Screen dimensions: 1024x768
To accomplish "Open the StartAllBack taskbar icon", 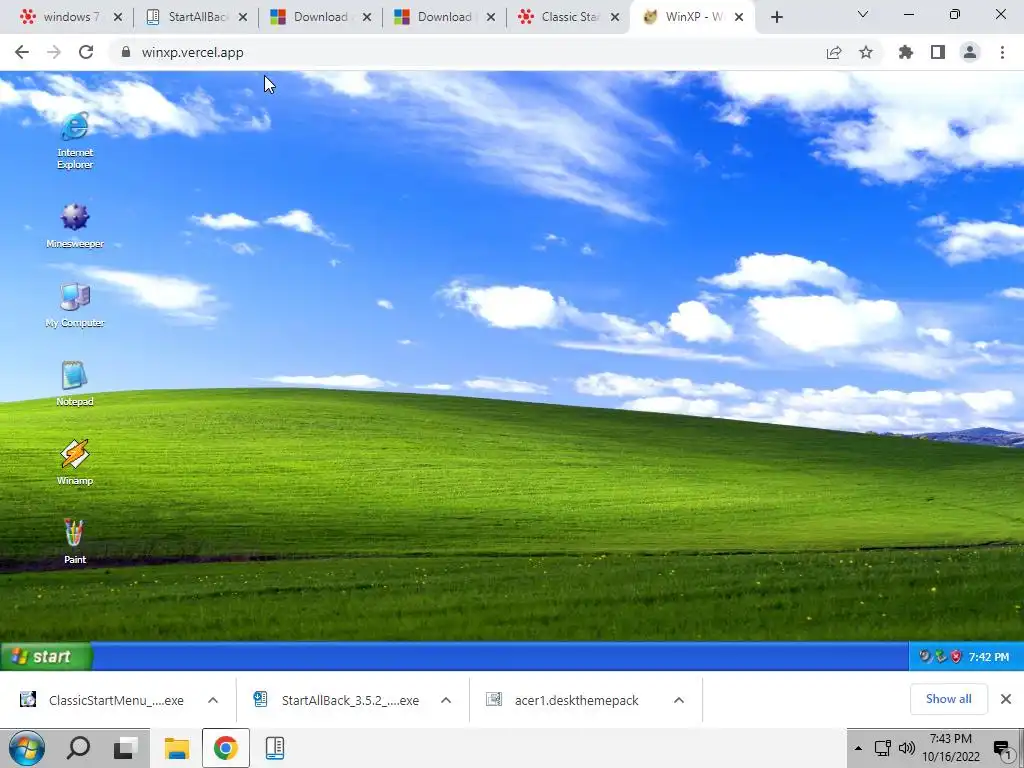I will (x=275, y=748).
